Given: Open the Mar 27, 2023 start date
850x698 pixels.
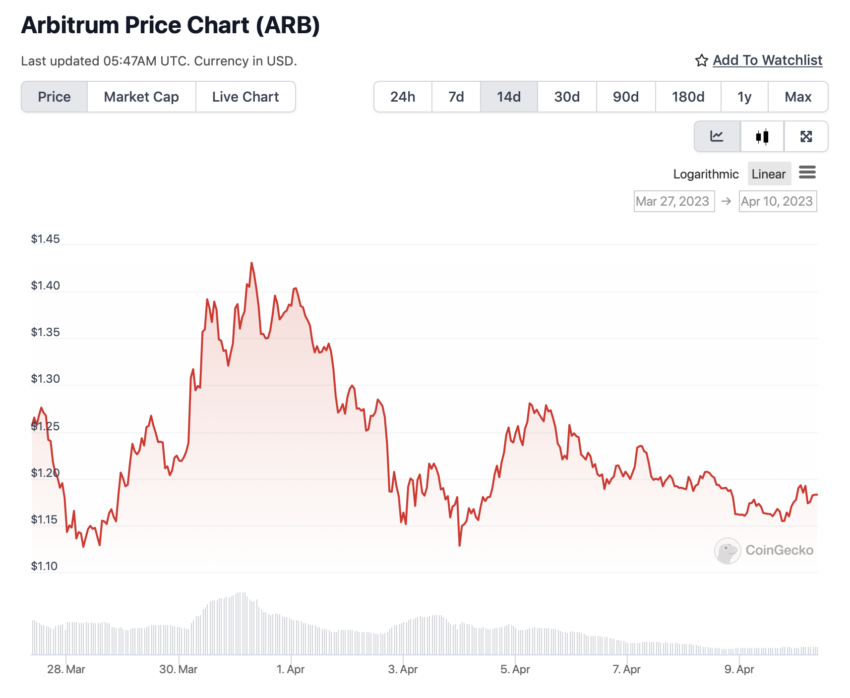Looking at the screenshot, I should 674,201.
